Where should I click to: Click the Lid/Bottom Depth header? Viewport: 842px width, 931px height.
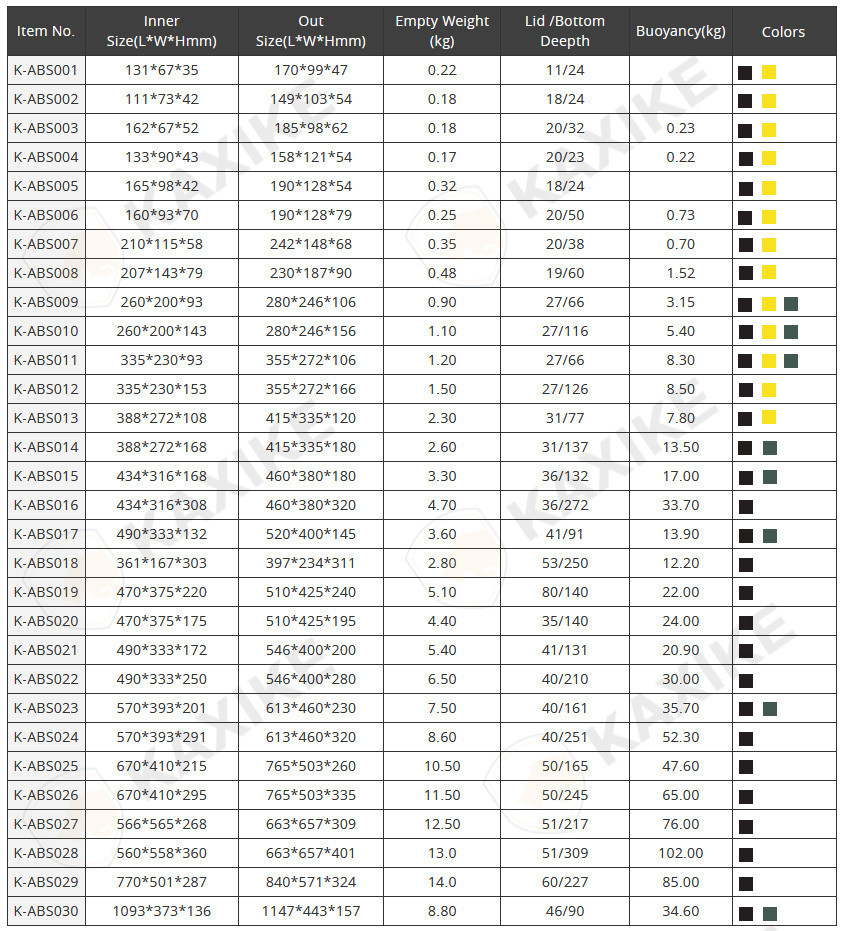(565, 31)
